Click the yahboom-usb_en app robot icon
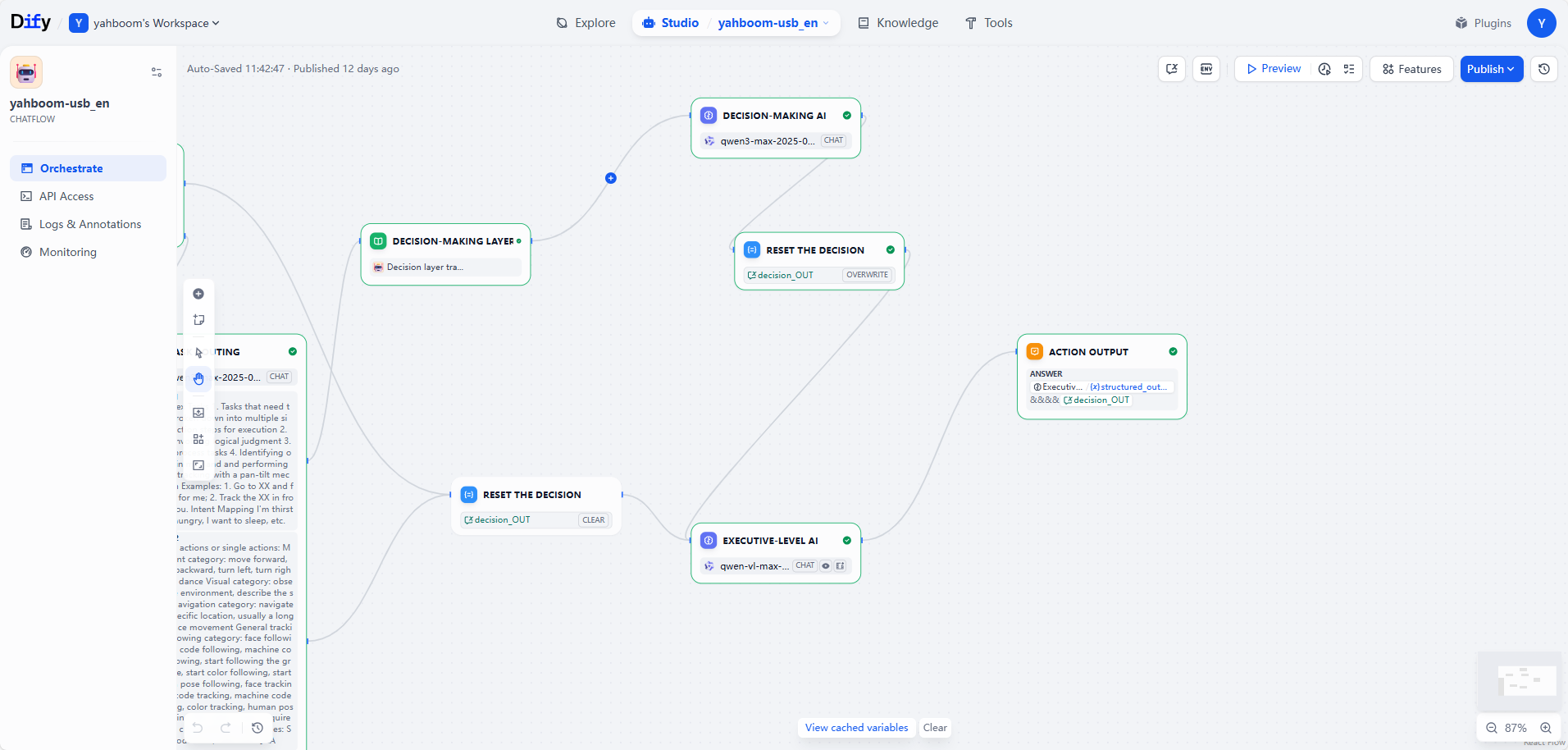 coord(26,72)
